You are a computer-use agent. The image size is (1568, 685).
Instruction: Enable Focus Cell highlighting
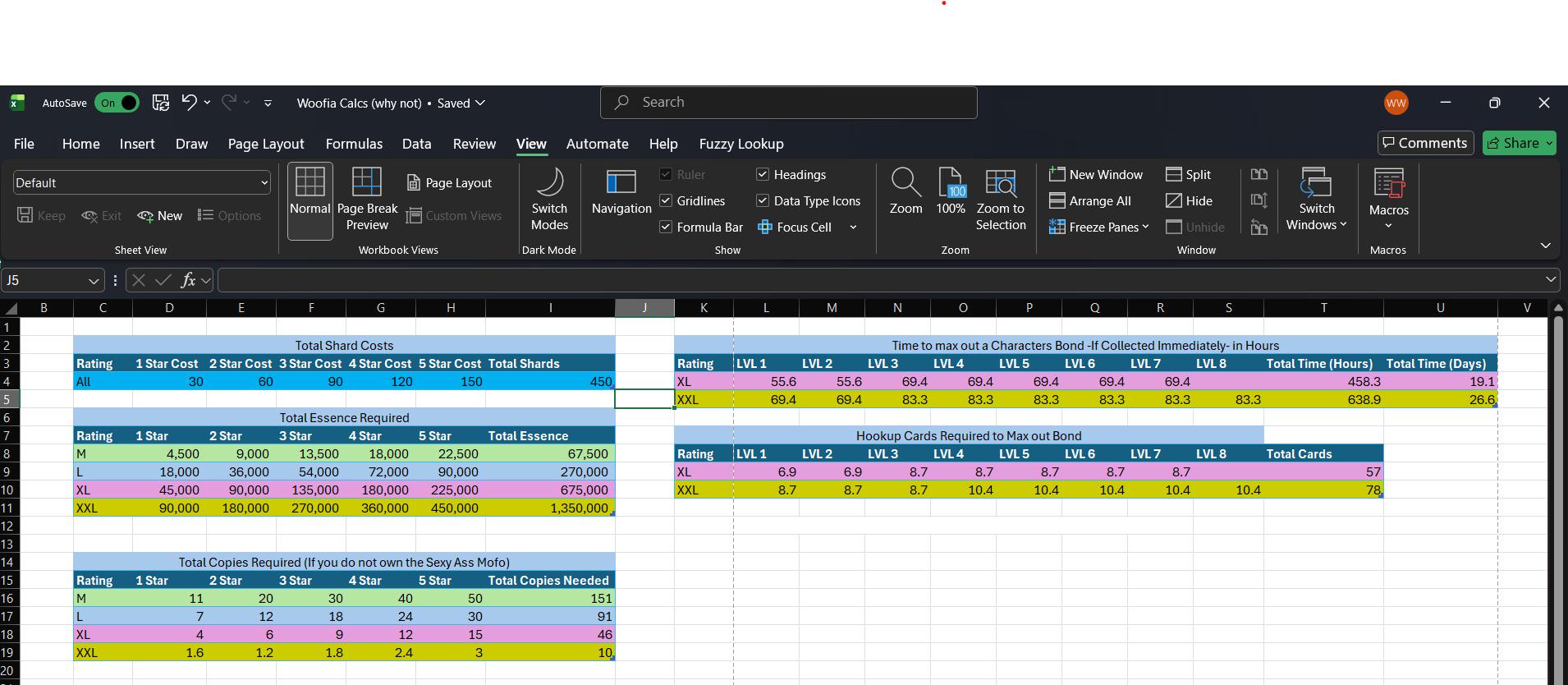point(794,228)
